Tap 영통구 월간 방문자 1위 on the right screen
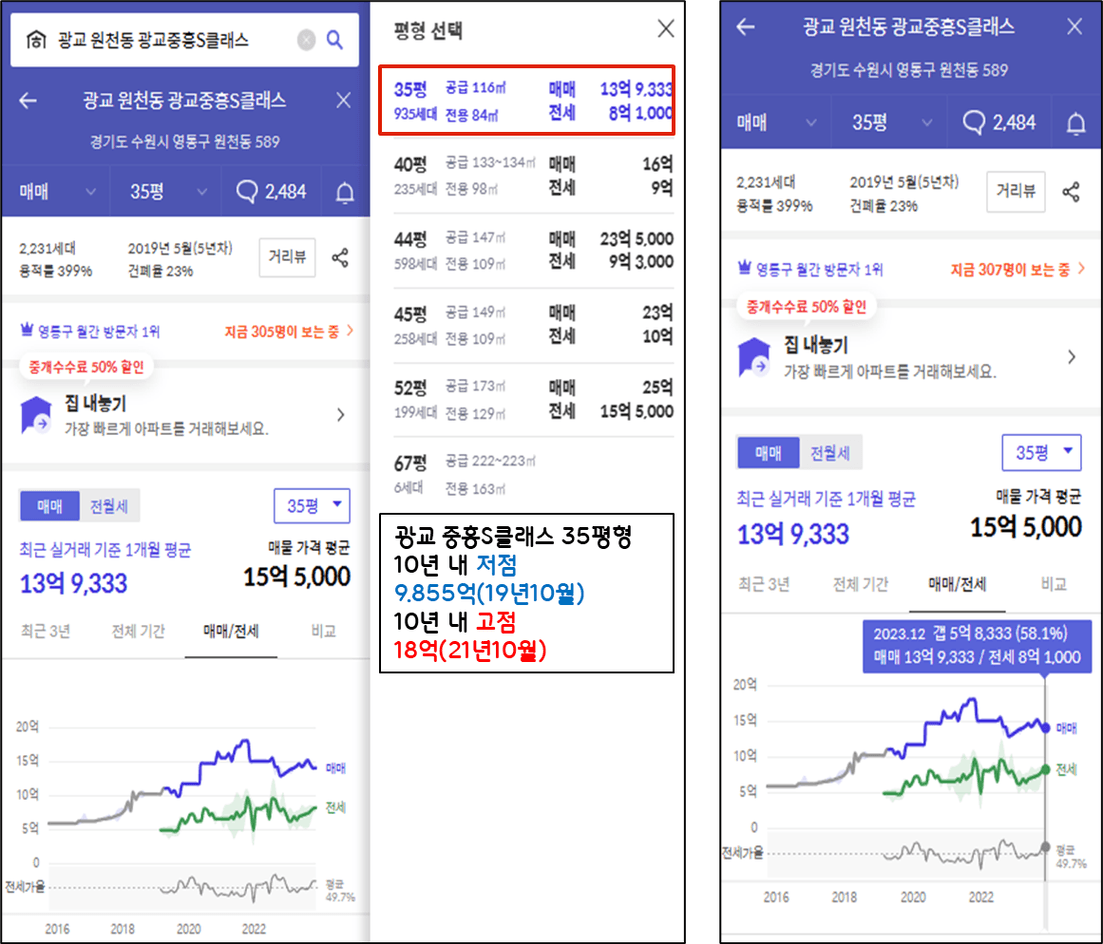 [820, 269]
